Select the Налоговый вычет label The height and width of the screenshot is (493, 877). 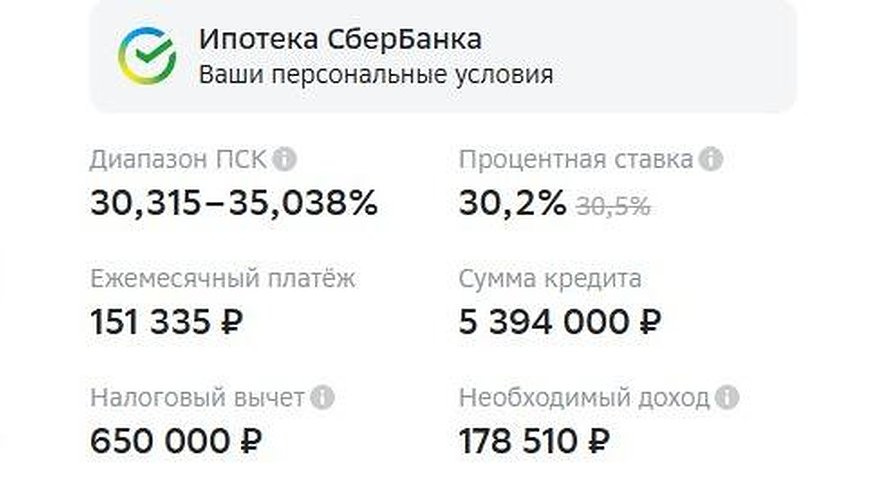197,398
